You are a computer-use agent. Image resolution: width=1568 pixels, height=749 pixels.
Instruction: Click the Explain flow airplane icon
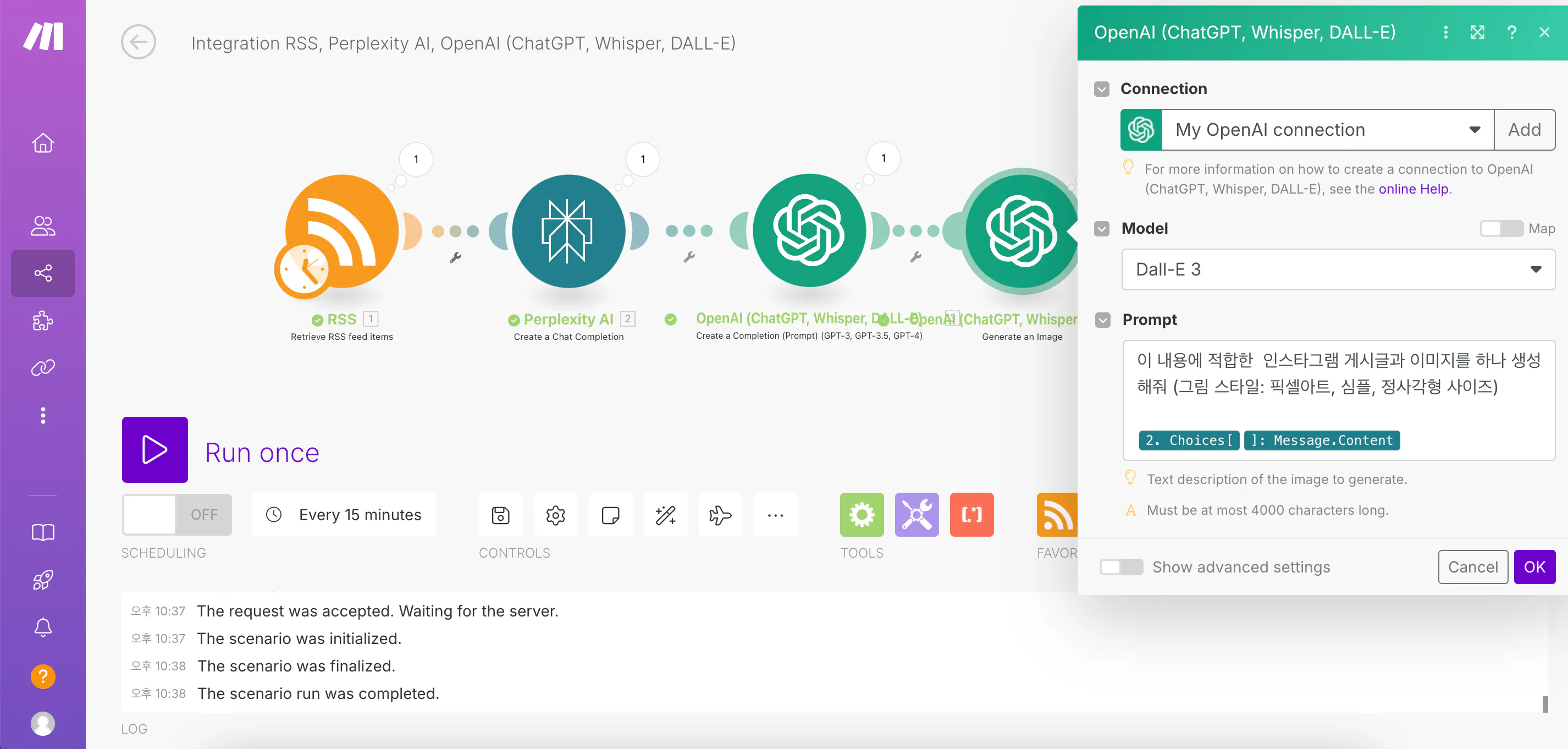coord(720,515)
